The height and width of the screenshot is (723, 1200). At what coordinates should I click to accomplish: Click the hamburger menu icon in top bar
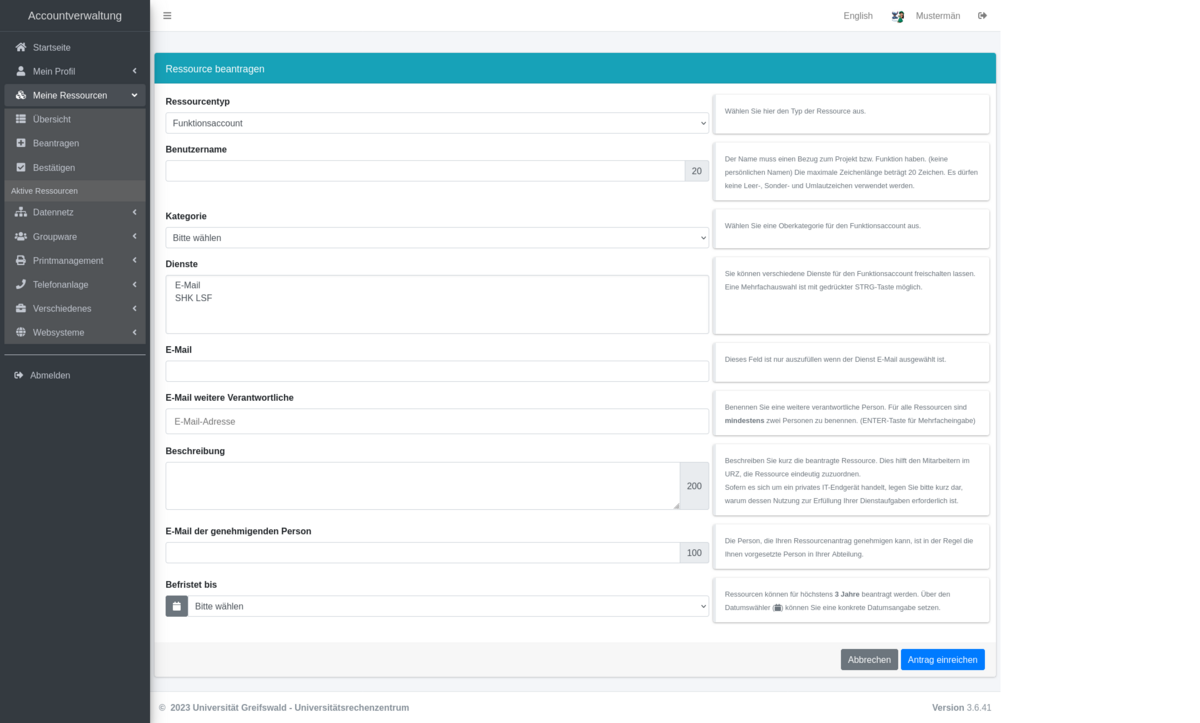(167, 16)
